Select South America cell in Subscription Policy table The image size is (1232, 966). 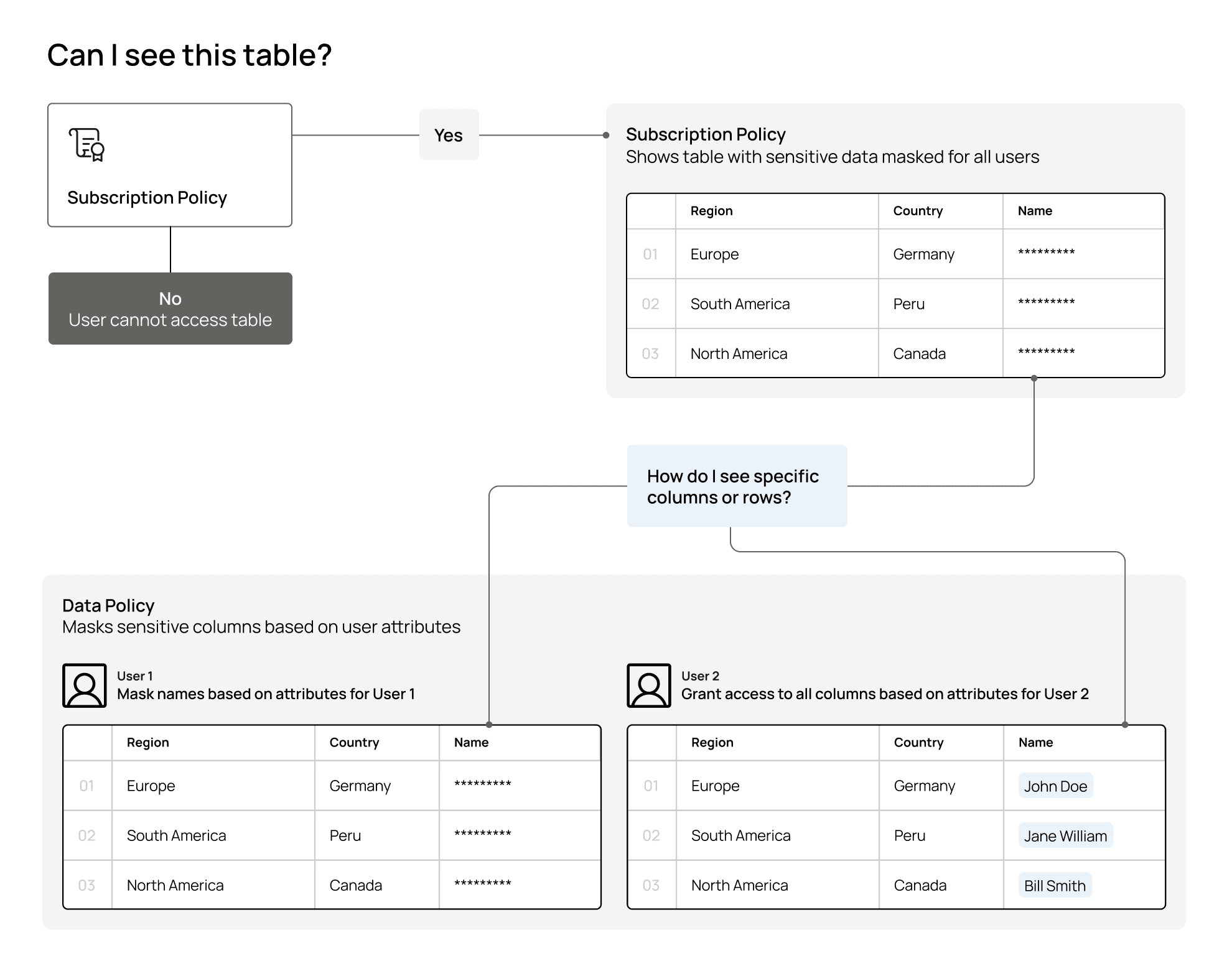click(x=740, y=304)
